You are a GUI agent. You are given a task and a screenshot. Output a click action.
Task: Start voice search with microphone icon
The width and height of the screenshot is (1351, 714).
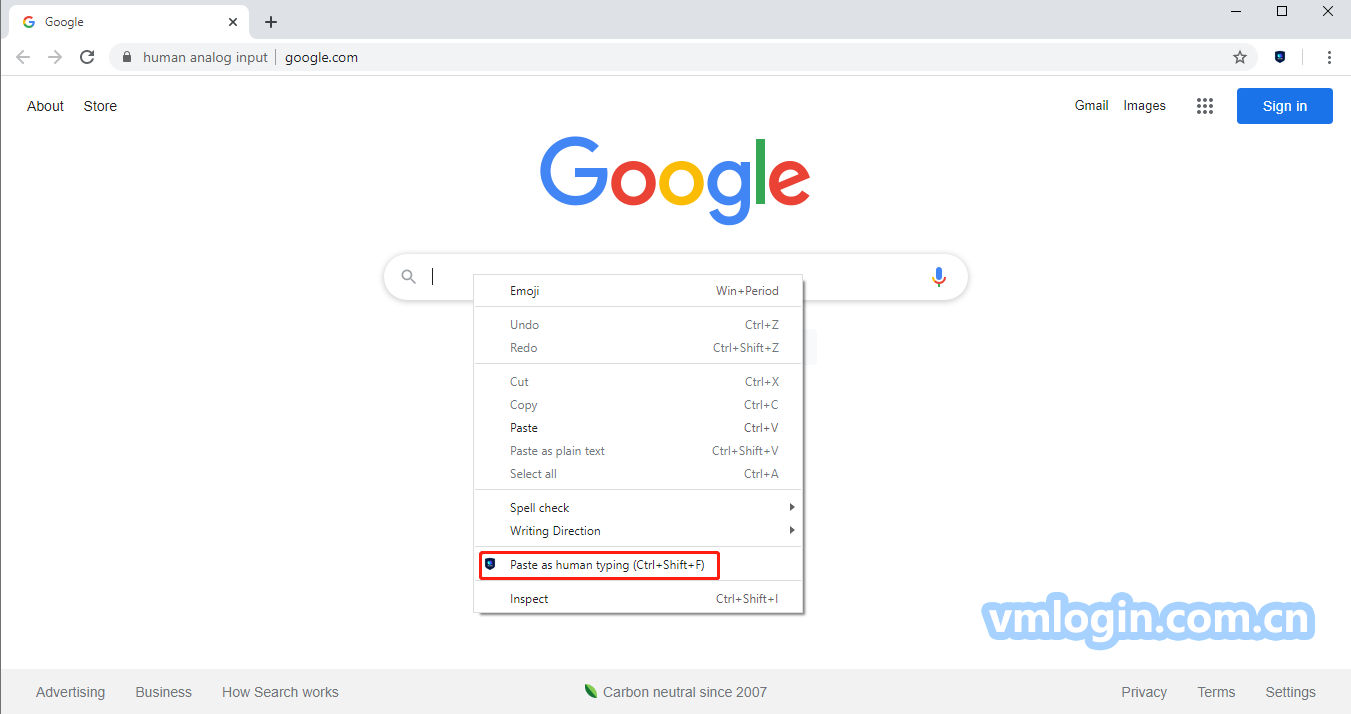pos(938,277)
